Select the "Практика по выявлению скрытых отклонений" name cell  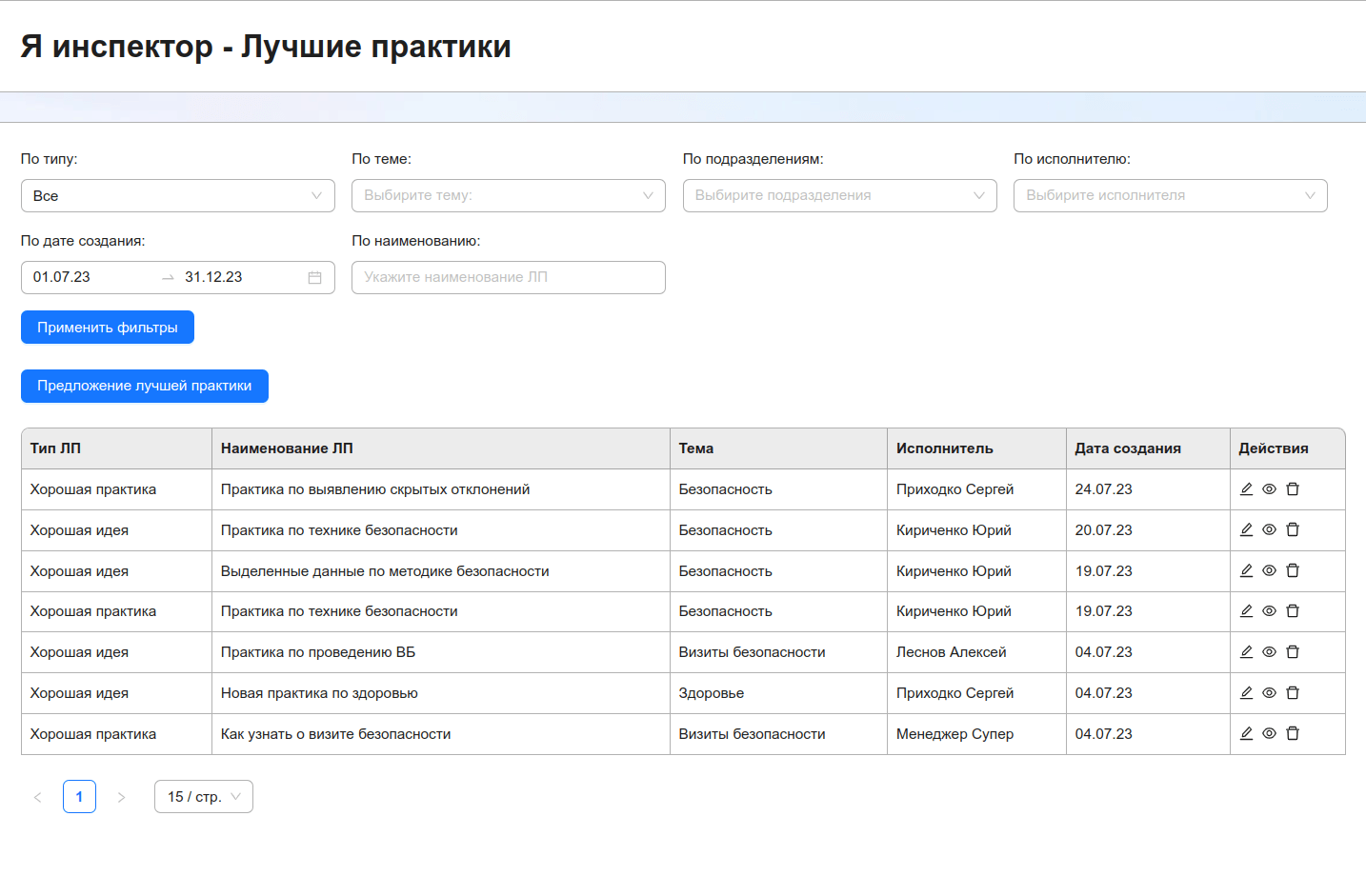[x=441, y=489]
